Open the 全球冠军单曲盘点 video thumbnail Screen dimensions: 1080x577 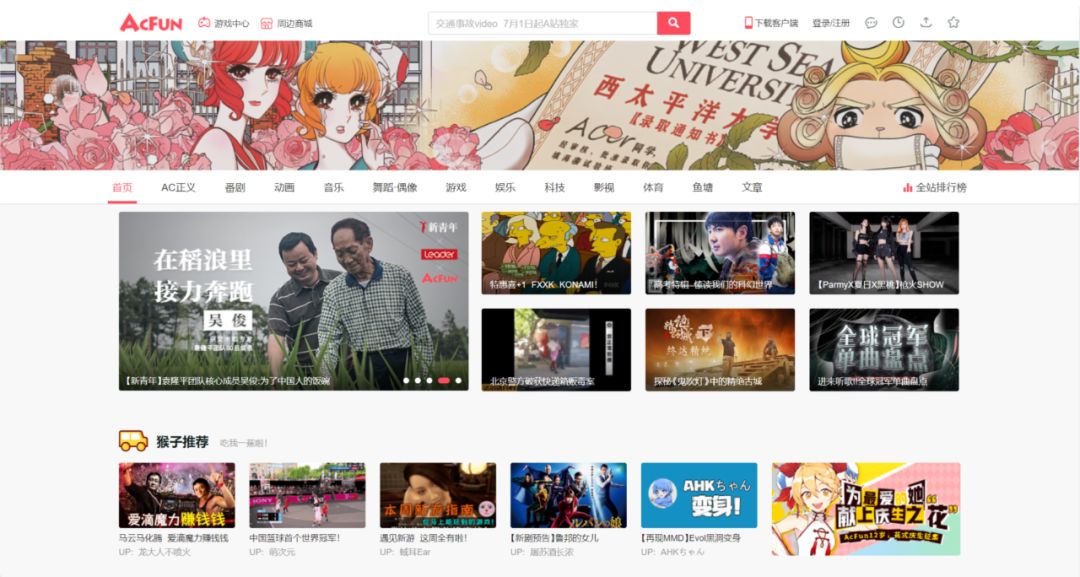[884, 350]
